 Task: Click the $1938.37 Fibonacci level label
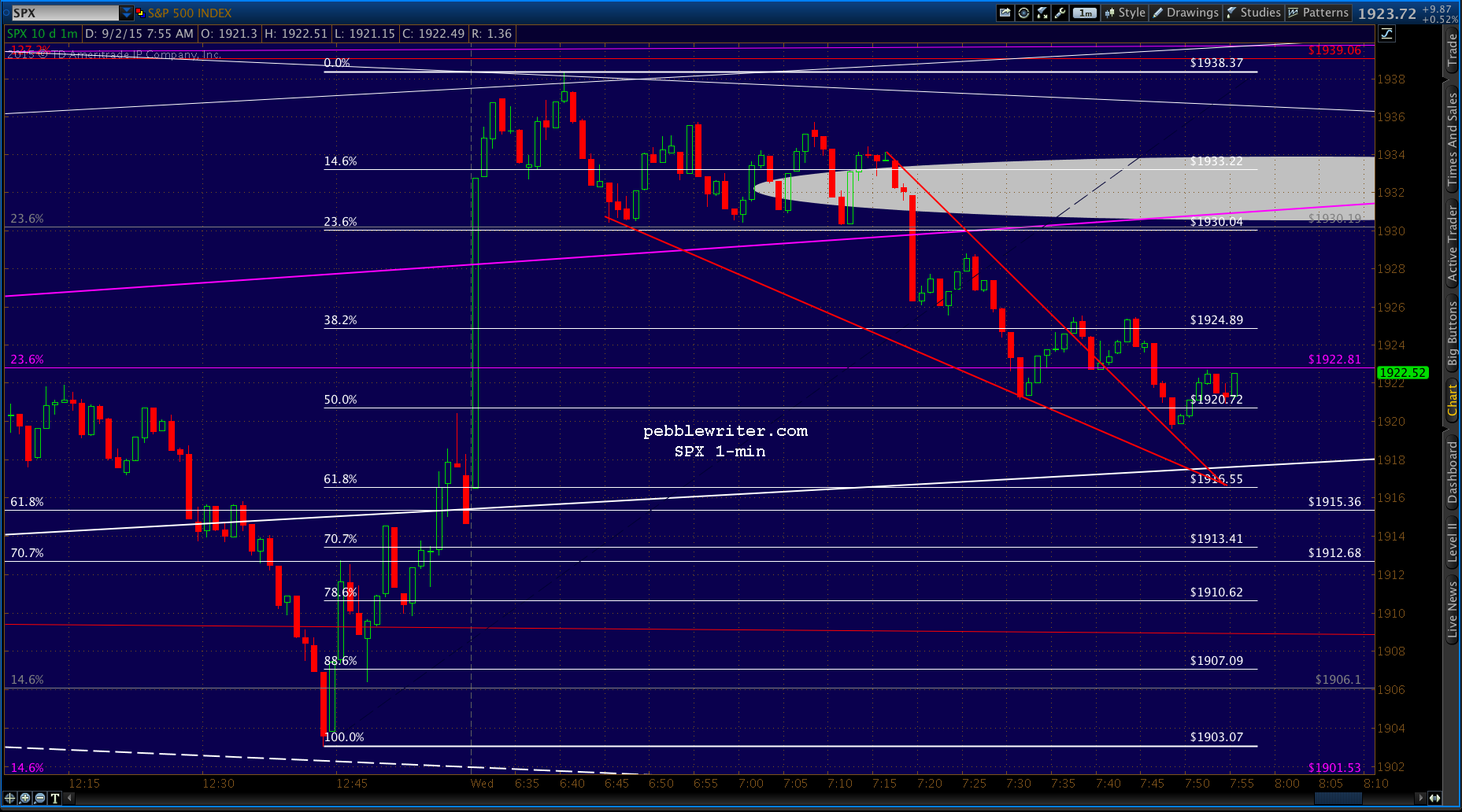pos(1216,63)
